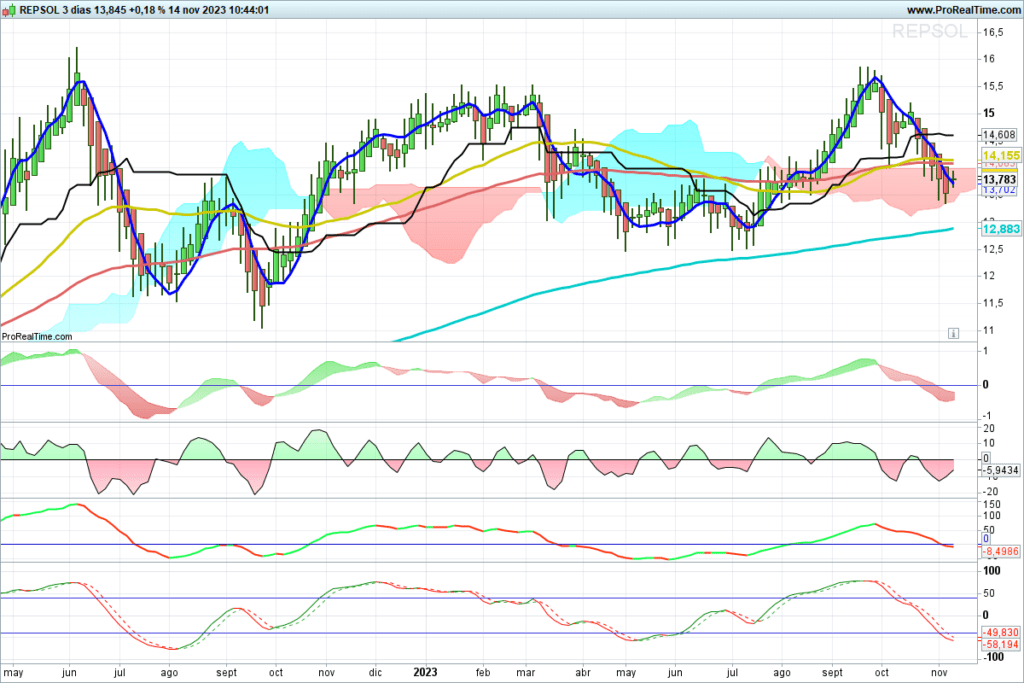Open the www.ProRealTime.com link
This screenshot has height=683, width=1024.
pyautogui.click(x=963, y=10)
